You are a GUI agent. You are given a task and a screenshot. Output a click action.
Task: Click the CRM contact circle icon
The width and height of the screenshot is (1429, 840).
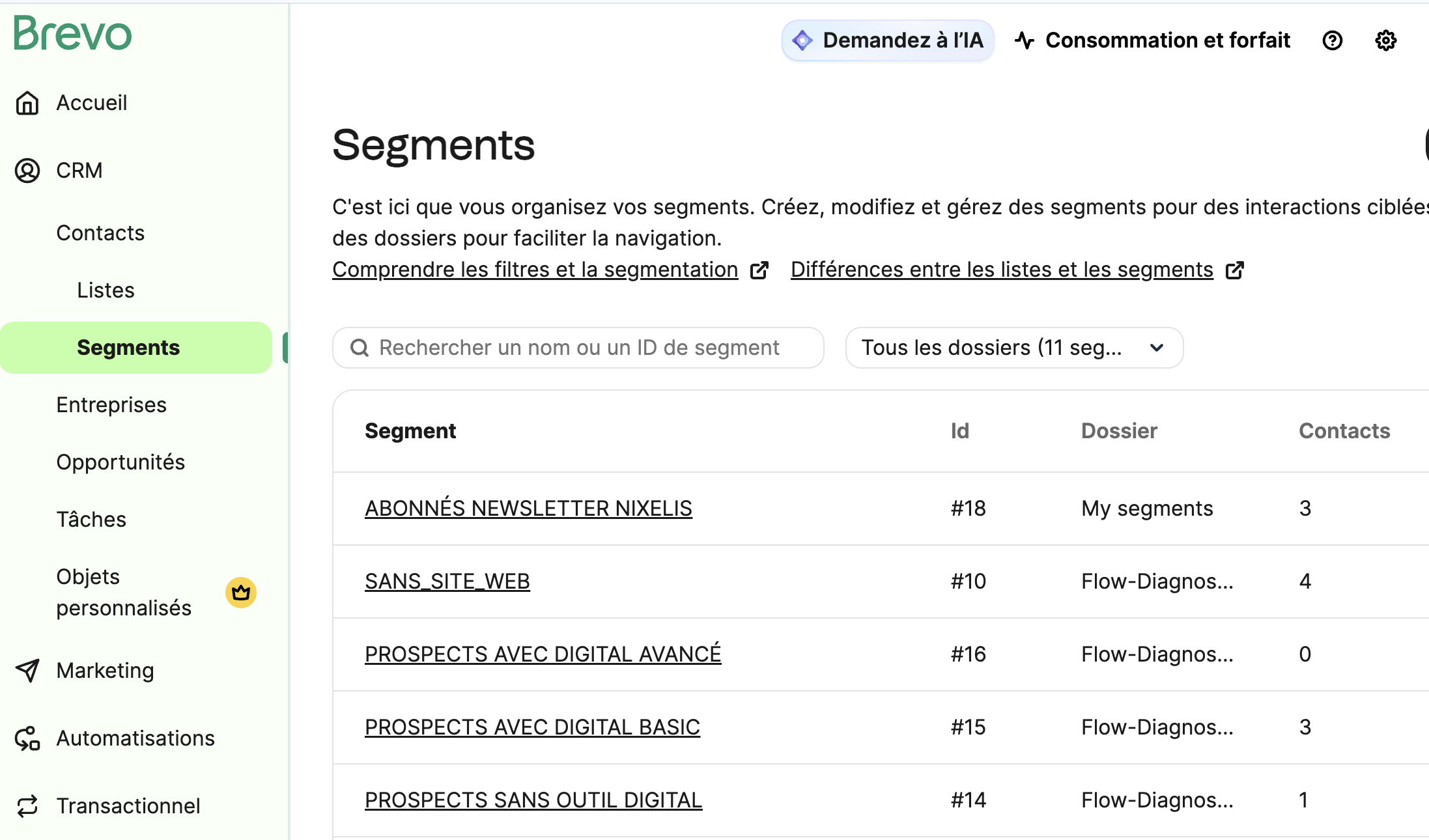[27, 171]
